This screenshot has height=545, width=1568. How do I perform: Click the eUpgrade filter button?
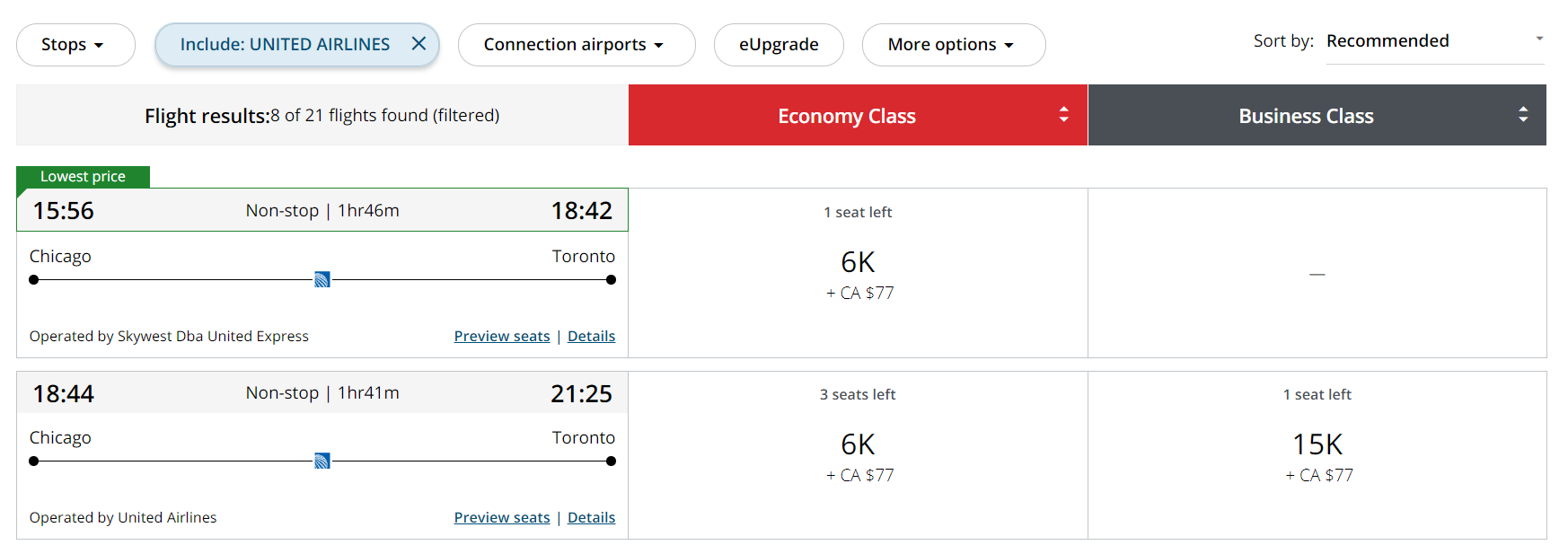pos(778,43)
